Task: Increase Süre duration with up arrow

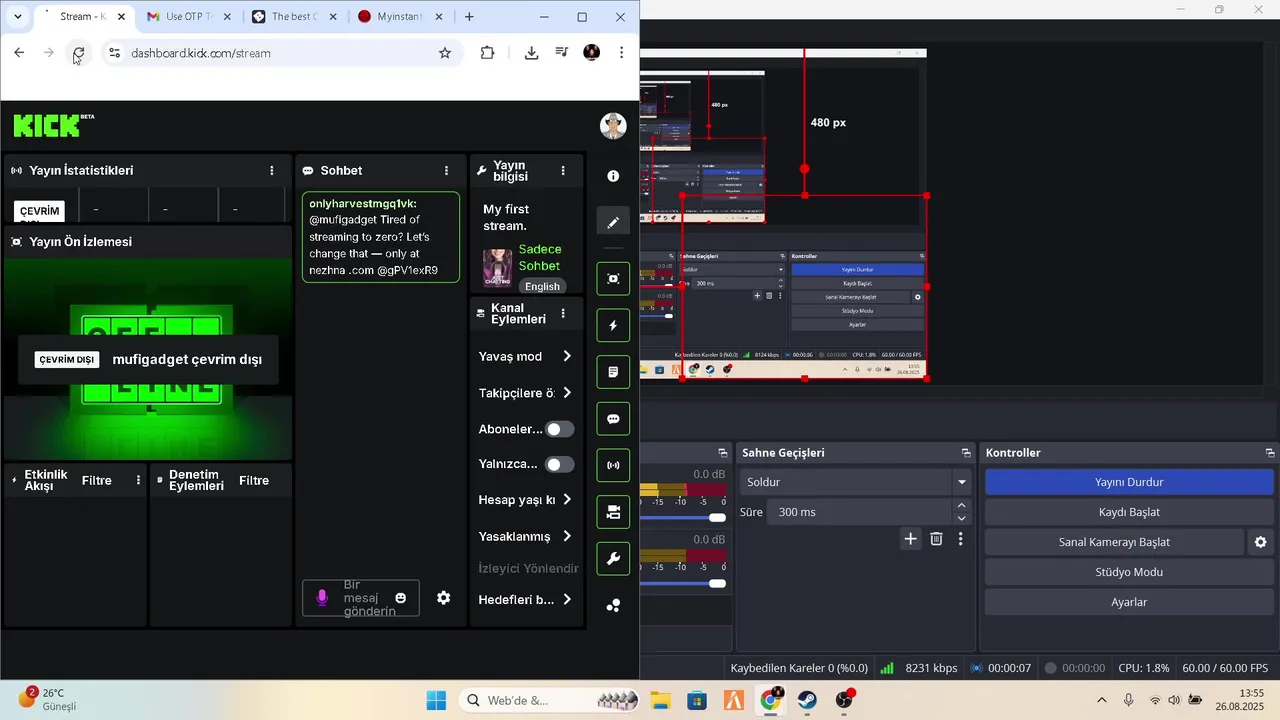Action: point(962,506)
